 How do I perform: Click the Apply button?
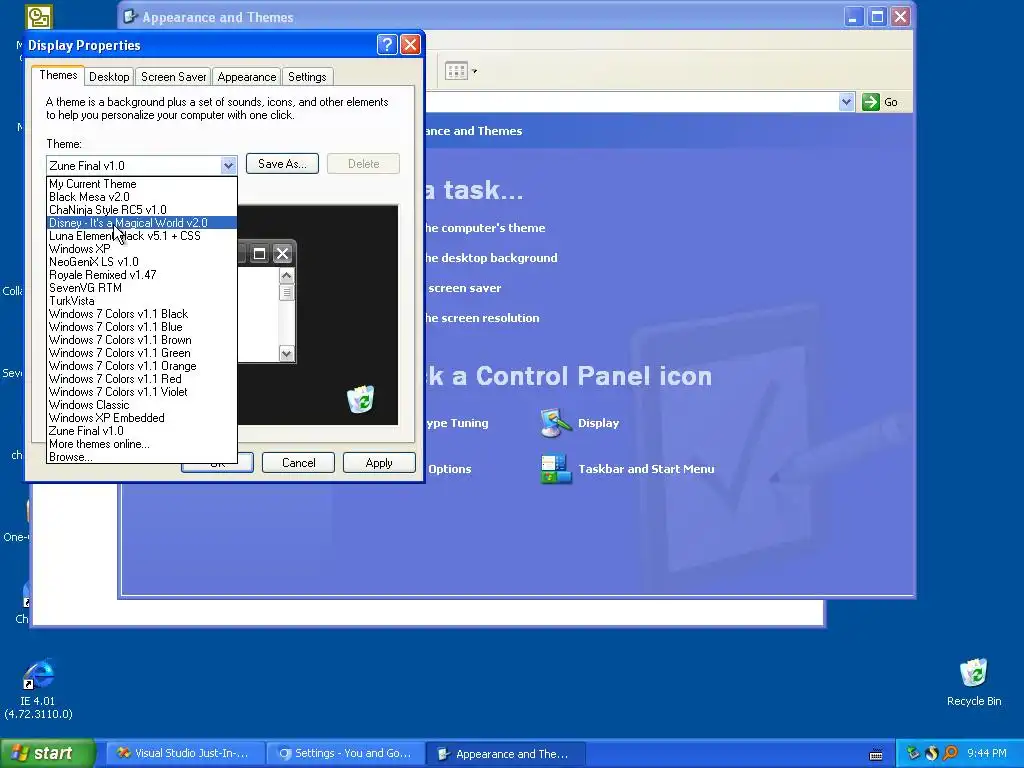tap(379, 462)
